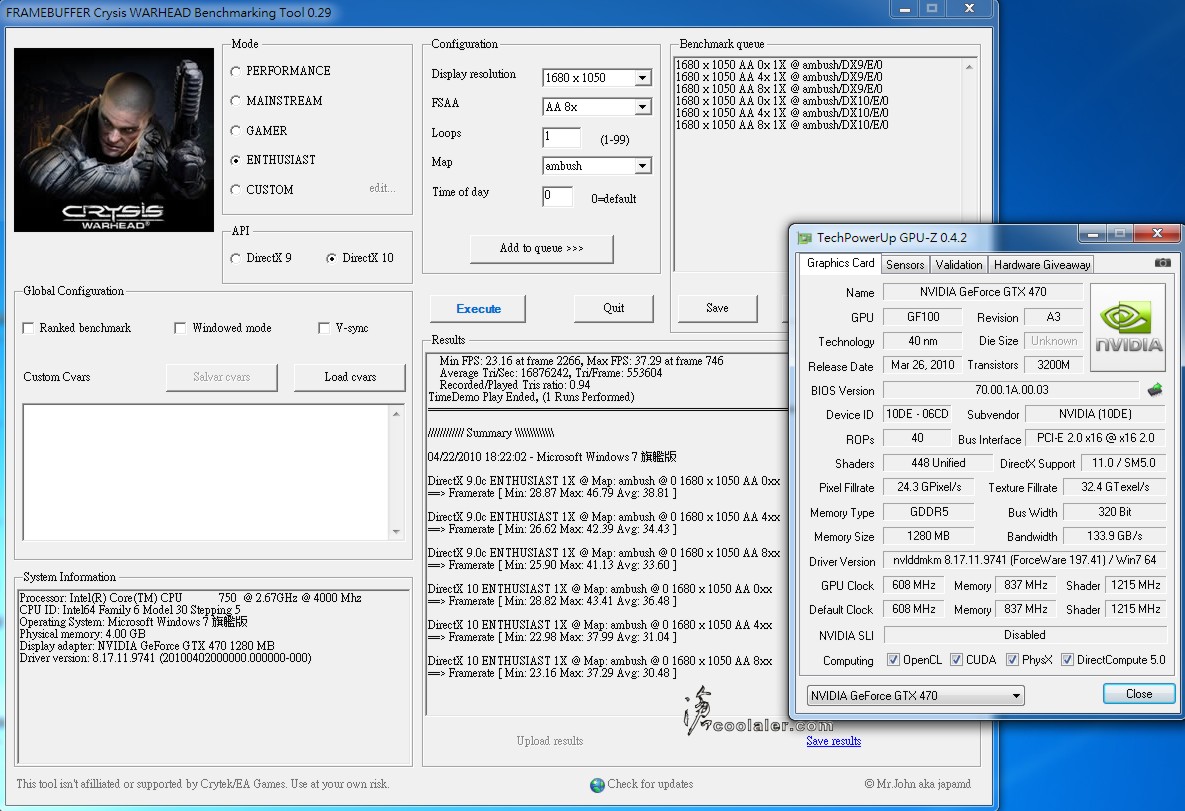Click Custom Cvars scrollbar down arrow
Image resolution: width=1185 pixels, height=811 pixels.
396,532
